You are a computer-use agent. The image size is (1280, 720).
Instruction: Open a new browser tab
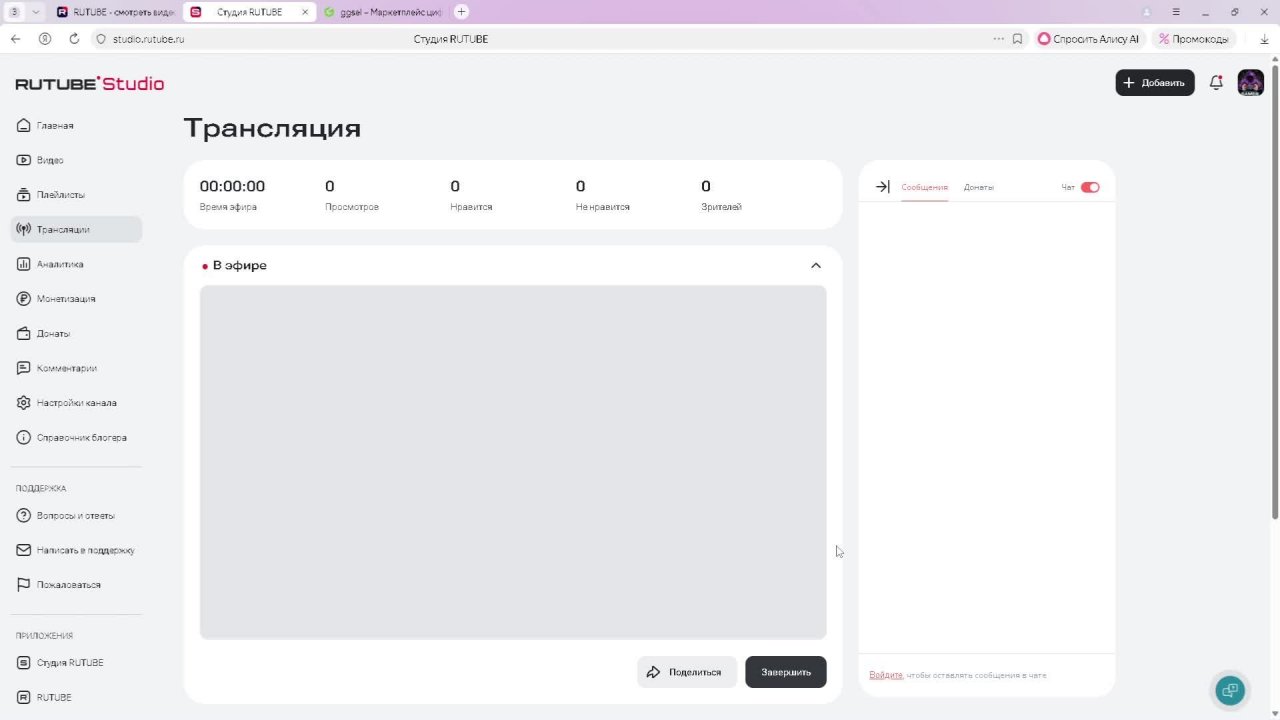[461, 12]
